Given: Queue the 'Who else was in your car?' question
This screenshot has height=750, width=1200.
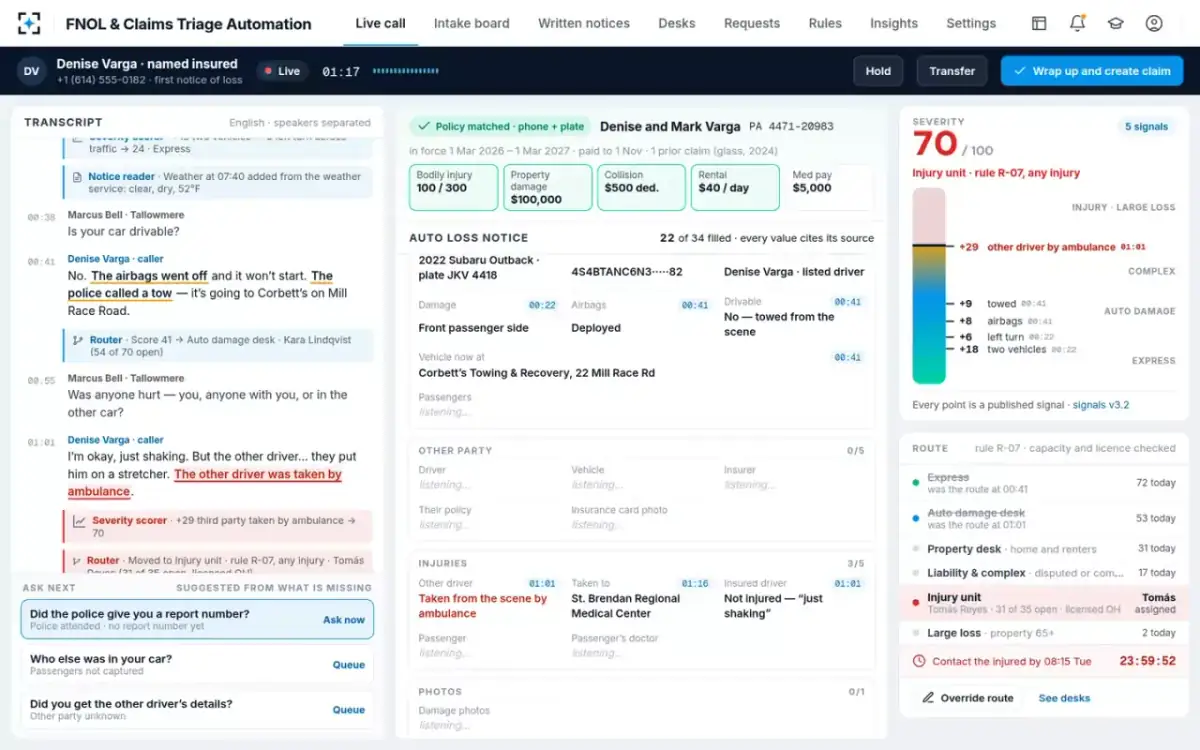Looking at the screenshot, I should [349, 665].
